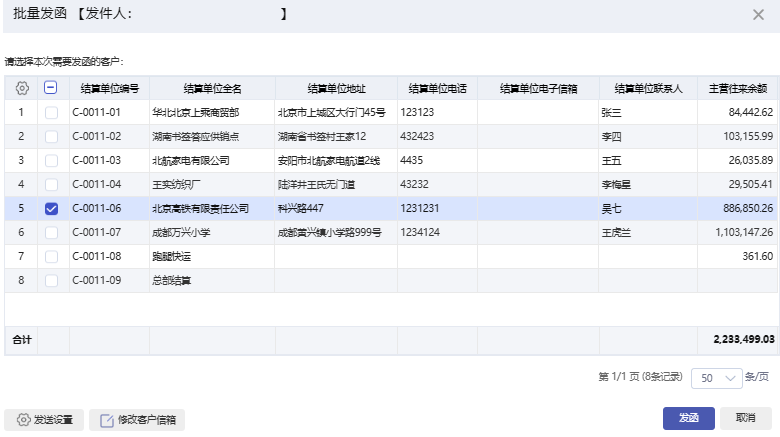
Task: Click the email cell for 湖南书签签应供销点
Action: (x=537, y=136)
